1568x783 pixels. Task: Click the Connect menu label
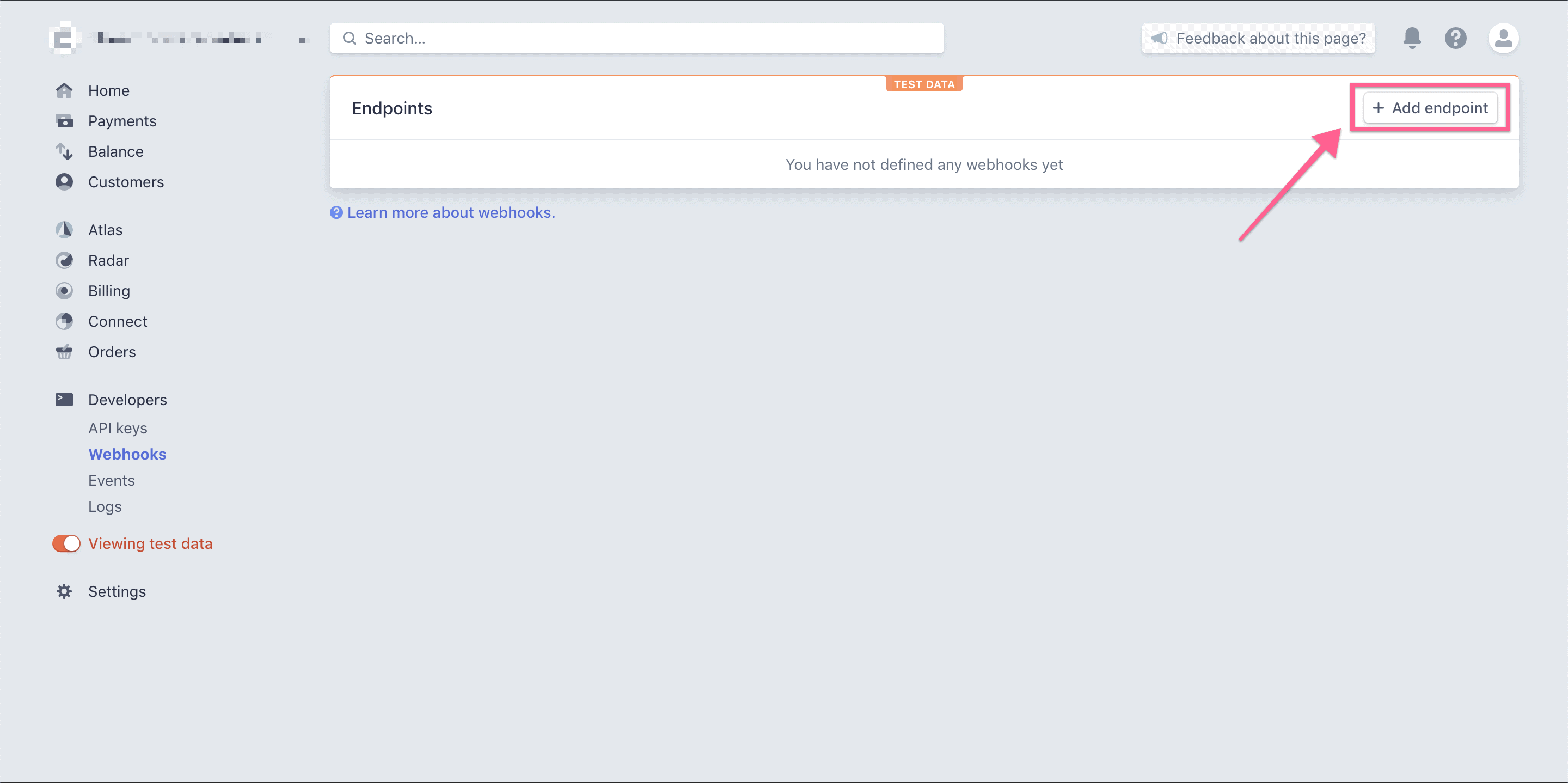tap(118, 321)
